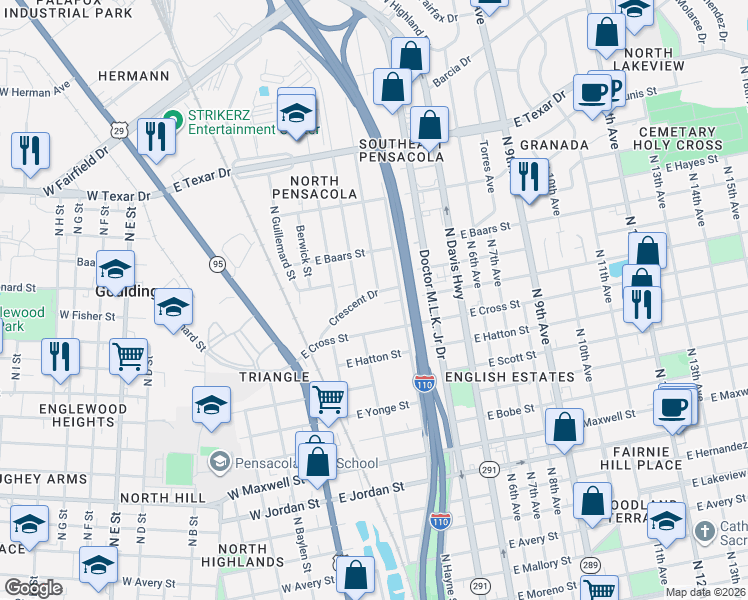The width and height of the screenshot is (748, 600).
Task: Open the shopping bag marker above Southeast Pensacola label
Action: (x=429, y=128)
